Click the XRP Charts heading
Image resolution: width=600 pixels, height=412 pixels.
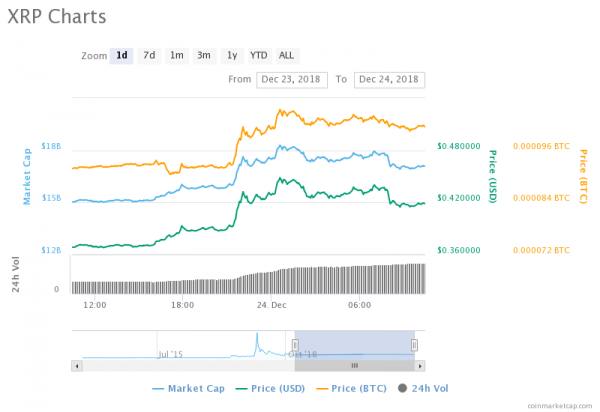57,17
